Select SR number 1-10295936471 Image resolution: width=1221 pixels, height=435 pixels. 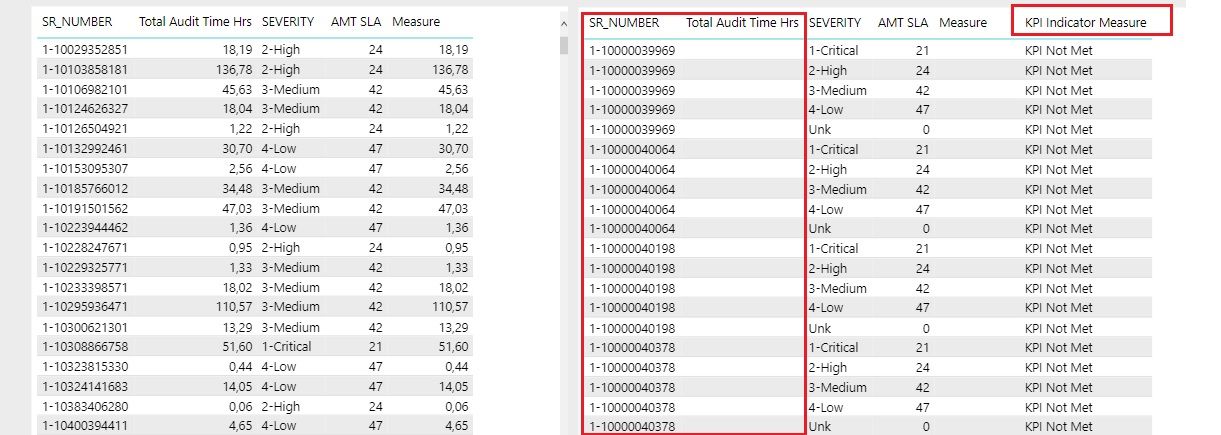click(x=84, y=307)
